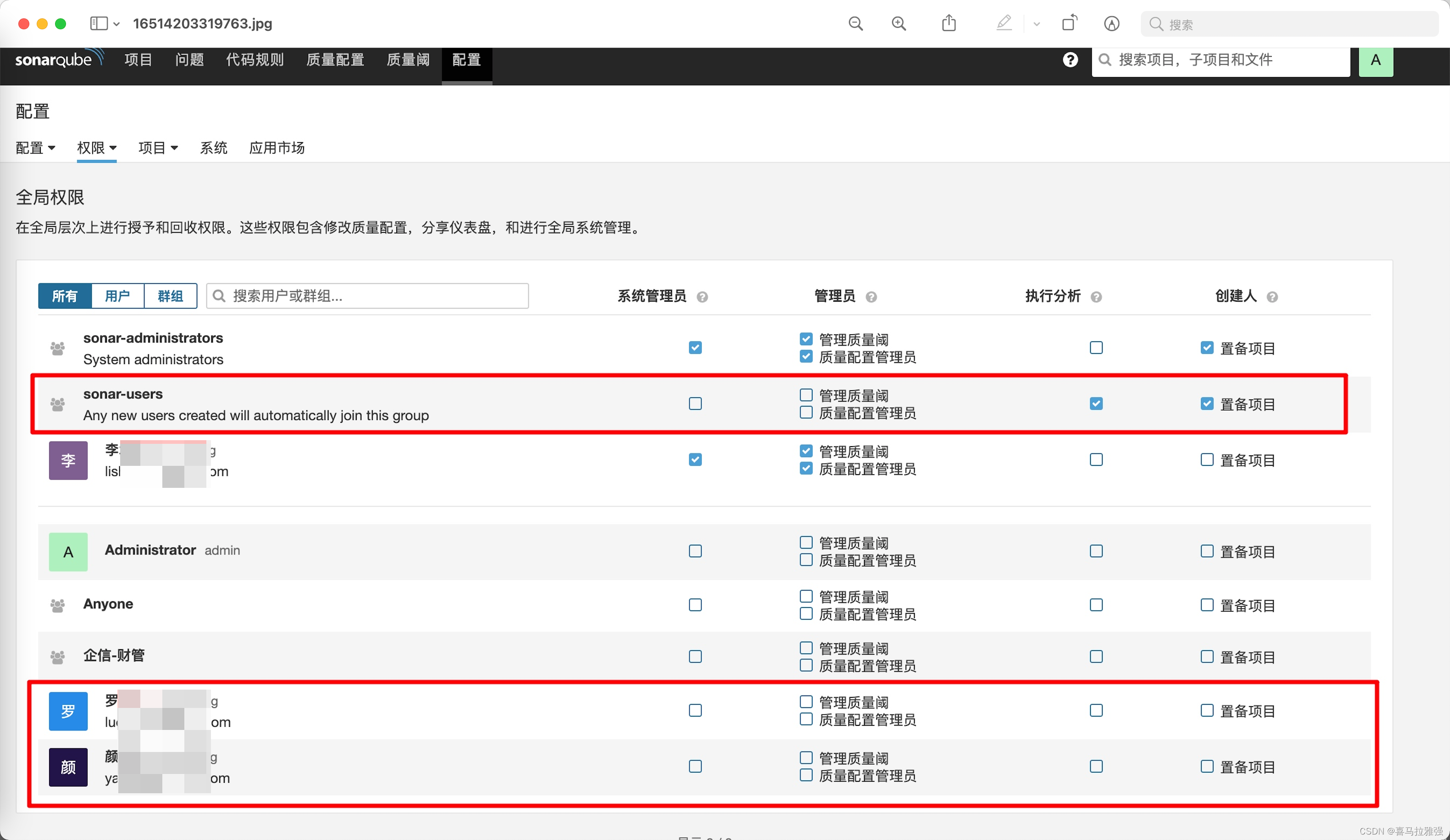The image size is (1450, 840).
Task: Click the Preview 搜索 search field
Action: pos(1289,24)
